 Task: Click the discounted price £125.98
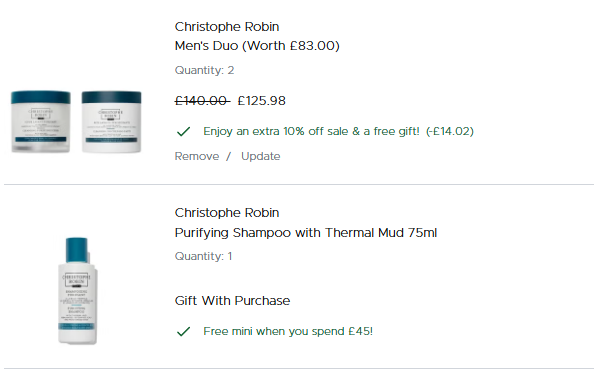[x=261, y=101]
